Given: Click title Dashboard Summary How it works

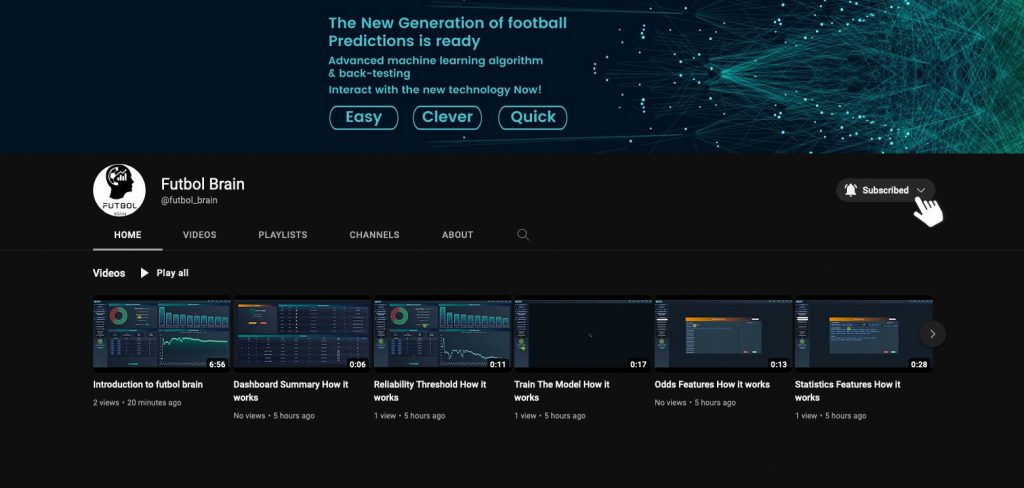Looking at the screenshot, I should click(291, 391).
